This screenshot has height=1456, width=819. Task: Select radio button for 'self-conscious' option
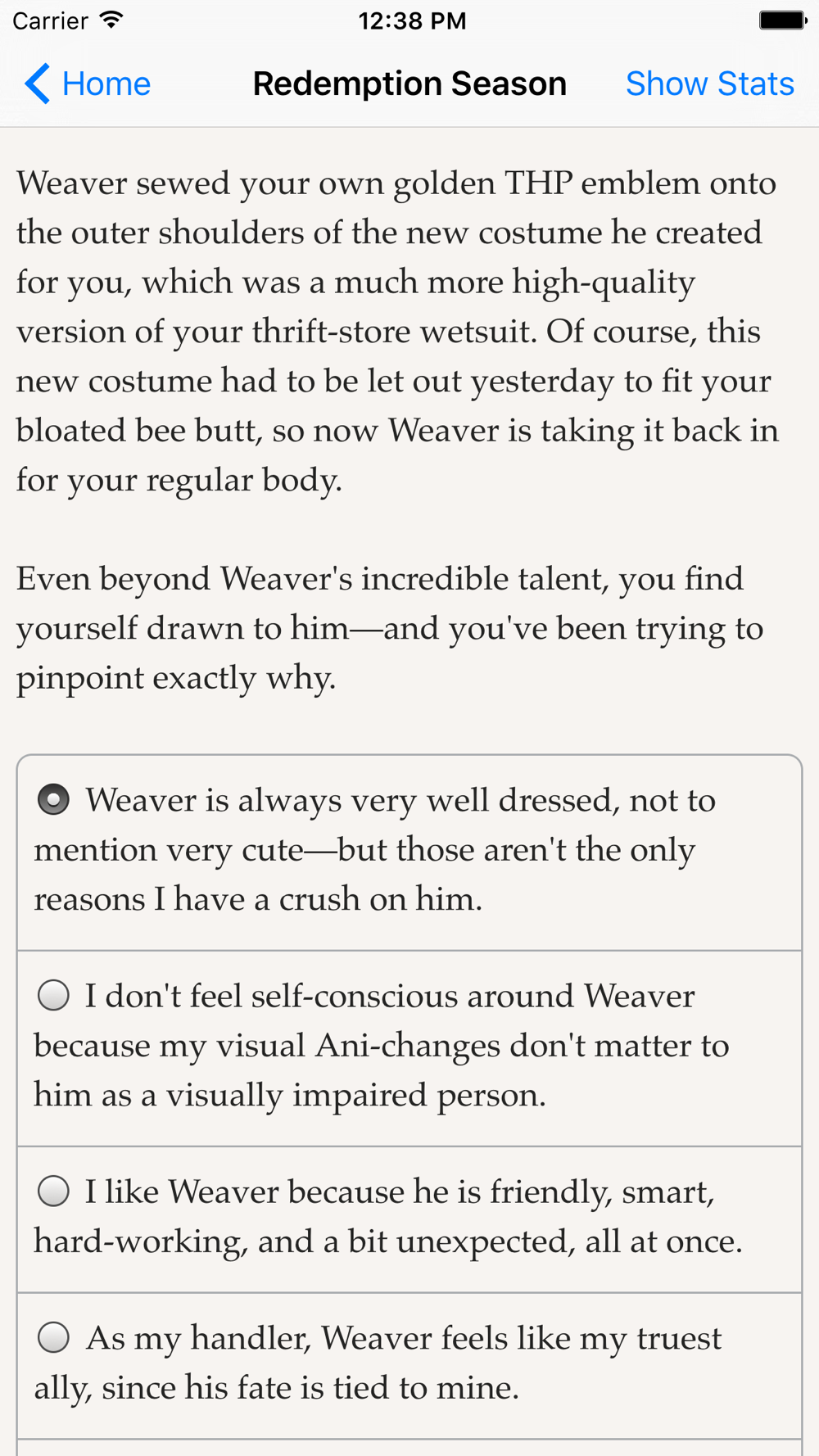(x=54, y=996)
